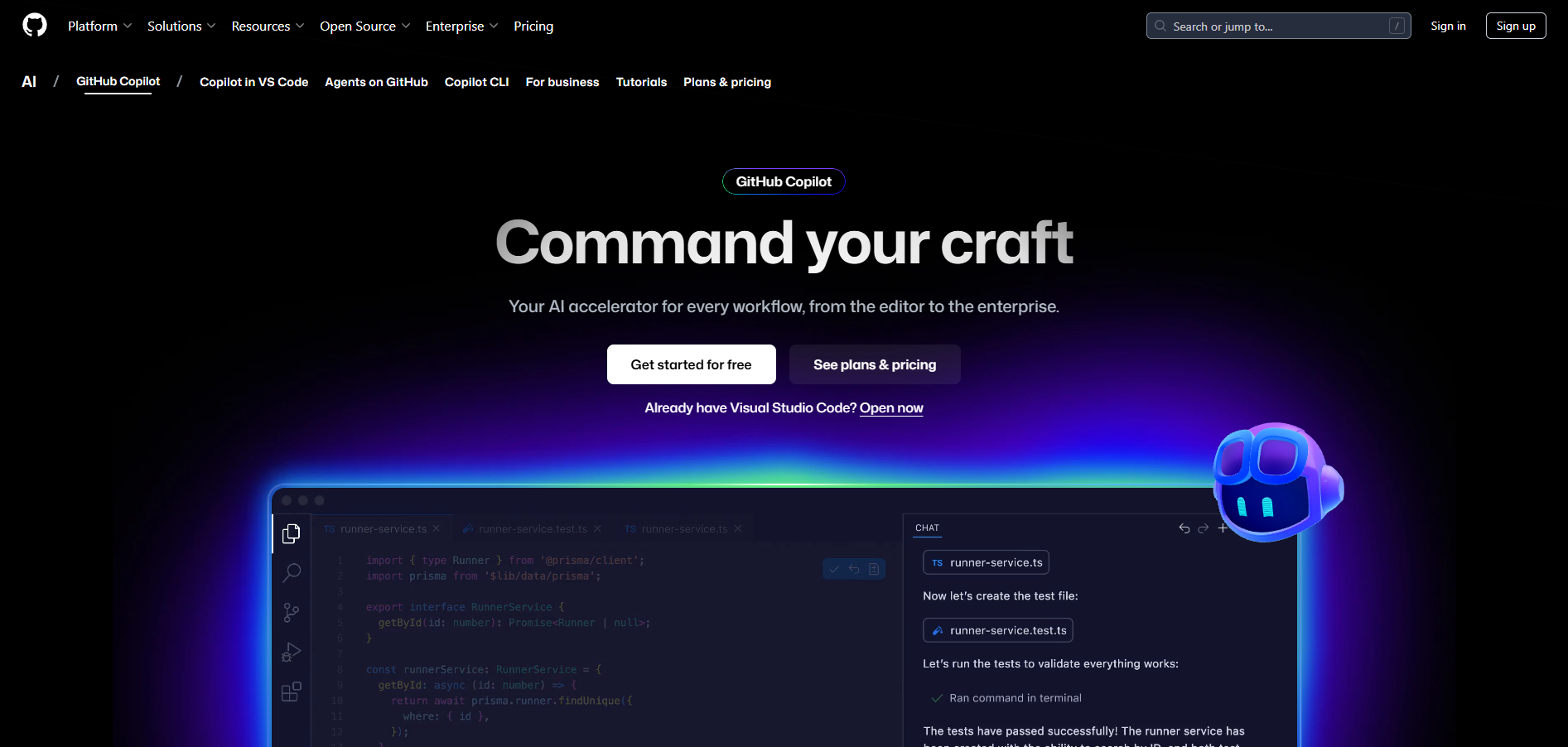Click 'Let's run the tests to validate' text
The image size is (1568, 747).
(x=1050, y=664)
